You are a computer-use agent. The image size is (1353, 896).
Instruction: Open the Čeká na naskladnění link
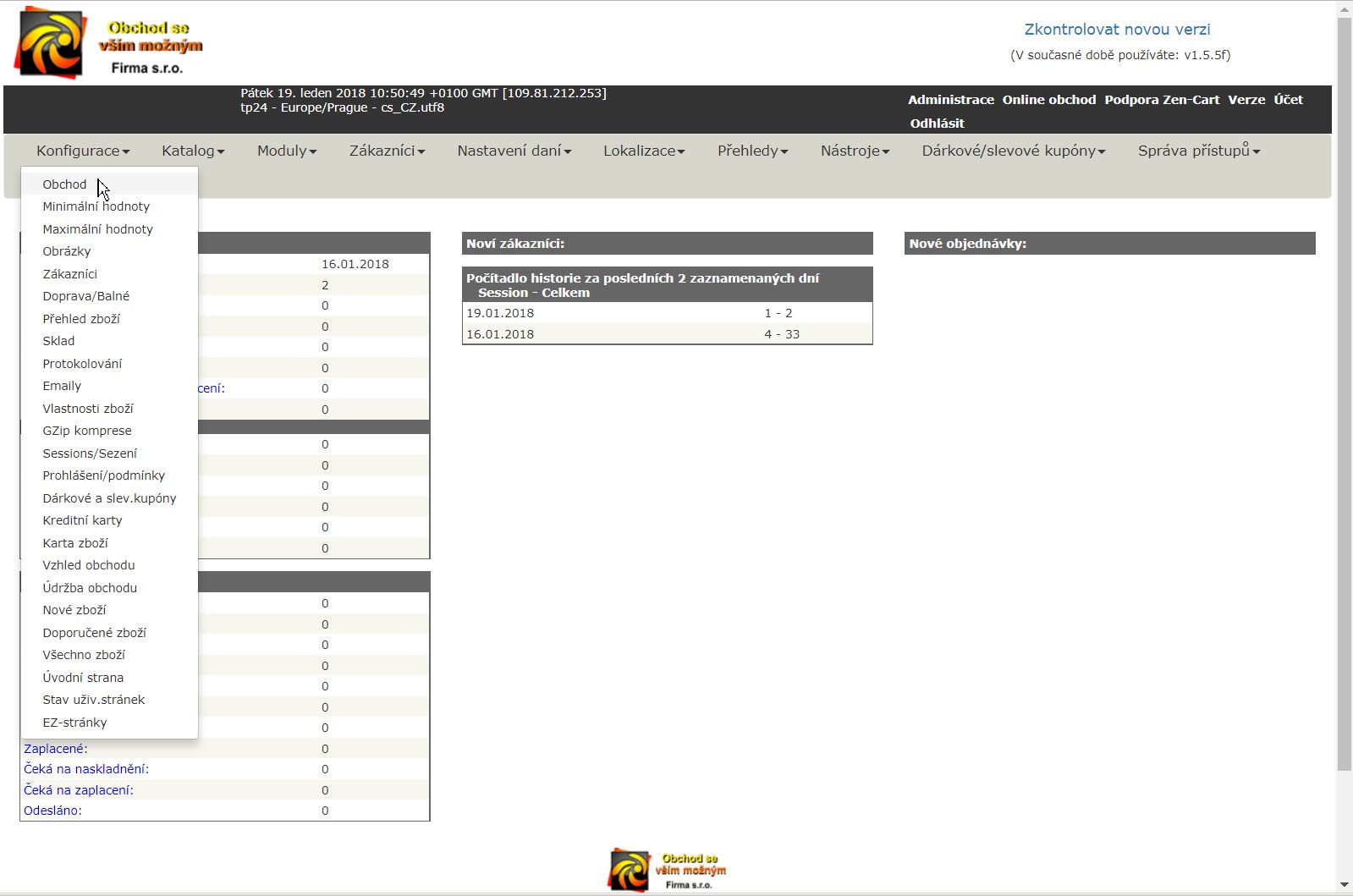pyautogui.click(x=85, y=769)
